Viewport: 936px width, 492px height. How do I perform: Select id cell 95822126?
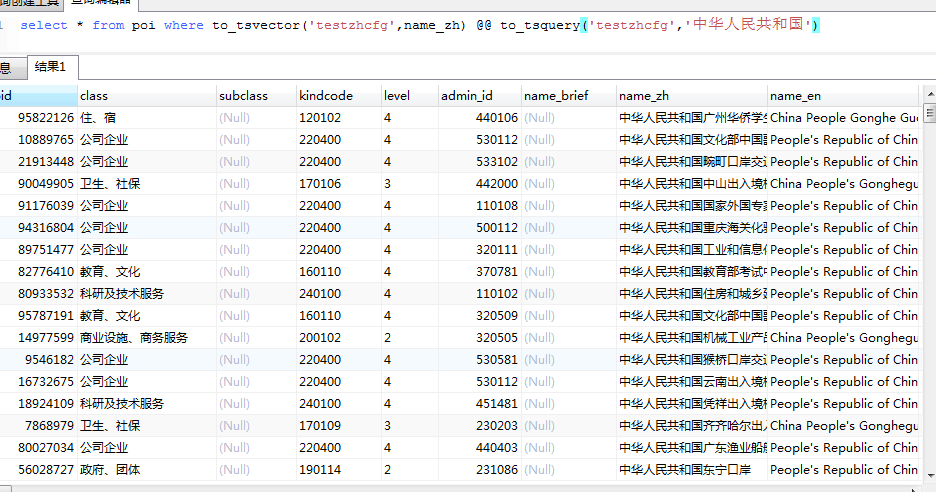[x=38, y=118]
